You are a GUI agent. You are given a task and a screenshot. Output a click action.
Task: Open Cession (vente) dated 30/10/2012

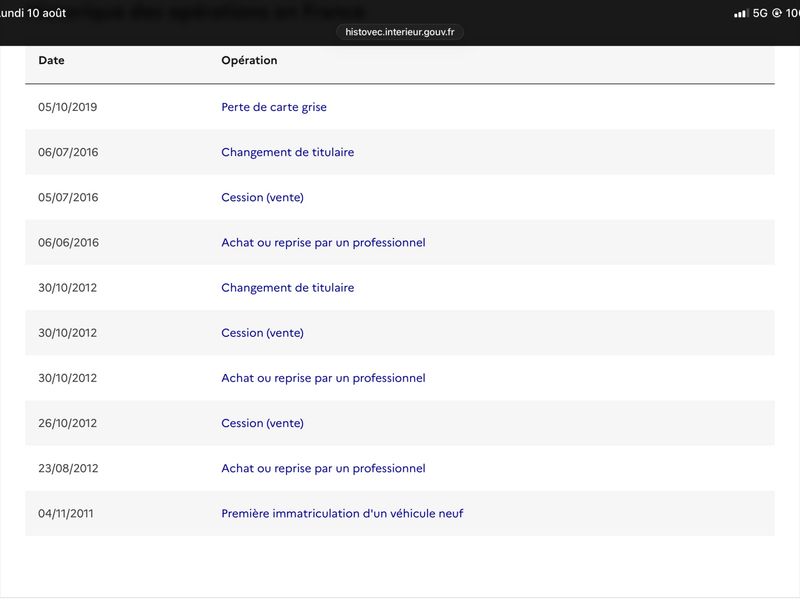[x=262, y=333]
